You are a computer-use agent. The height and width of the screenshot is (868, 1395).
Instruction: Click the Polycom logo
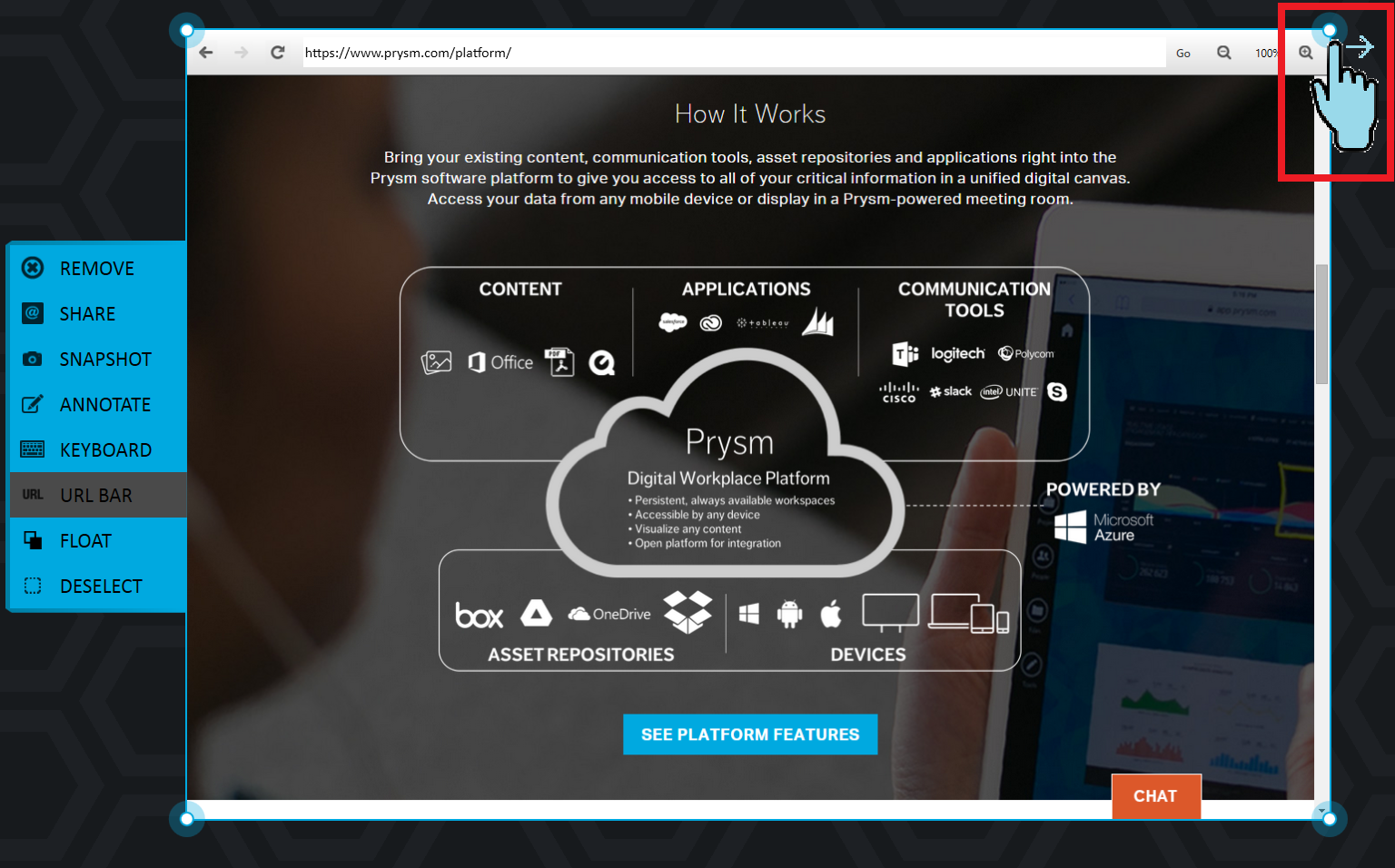(1026, 353)
